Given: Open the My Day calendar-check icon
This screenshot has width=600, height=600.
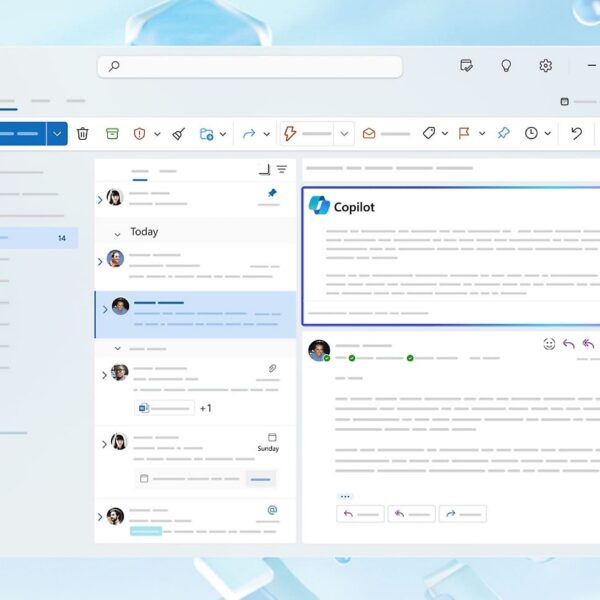Looking at the screenshot, I should click(x=466, y=65).
